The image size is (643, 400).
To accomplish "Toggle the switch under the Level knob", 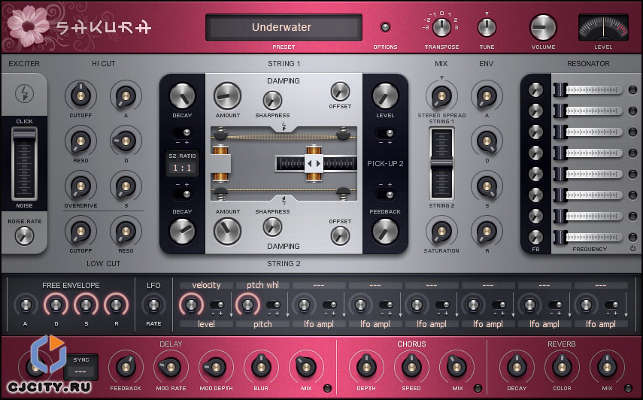I will 385,133.
